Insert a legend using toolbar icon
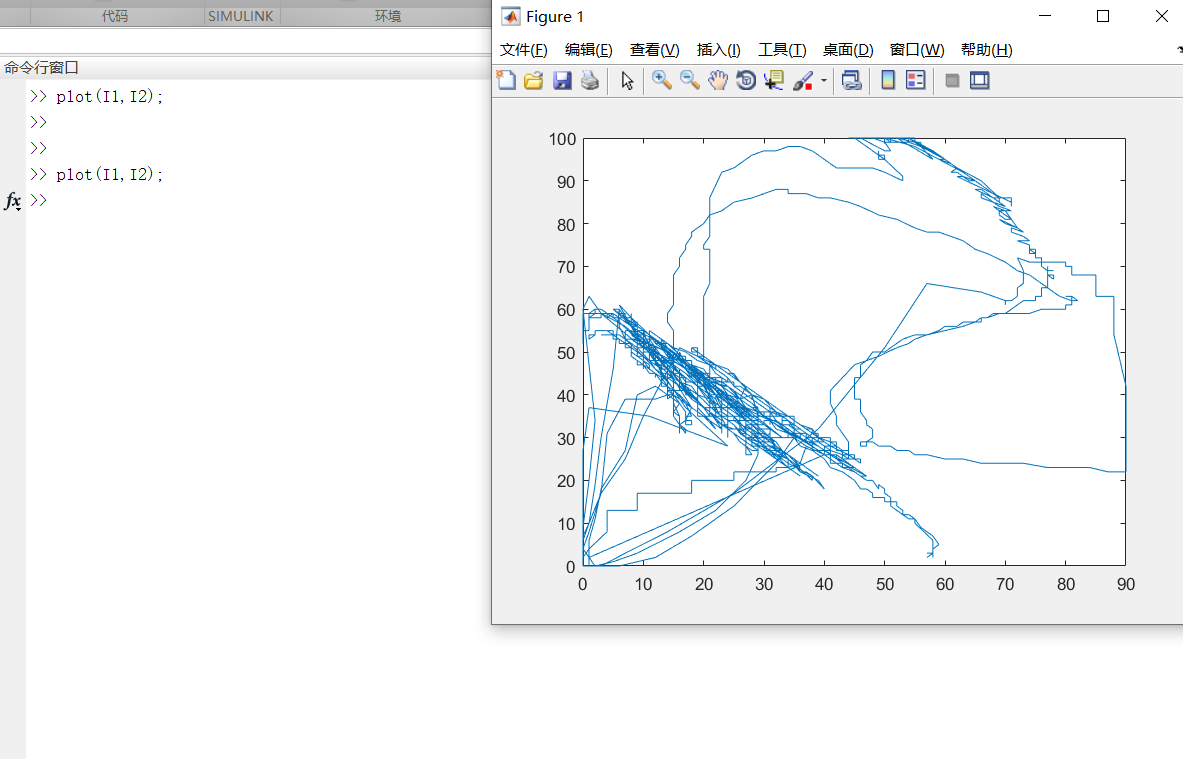 pos(916,80)
